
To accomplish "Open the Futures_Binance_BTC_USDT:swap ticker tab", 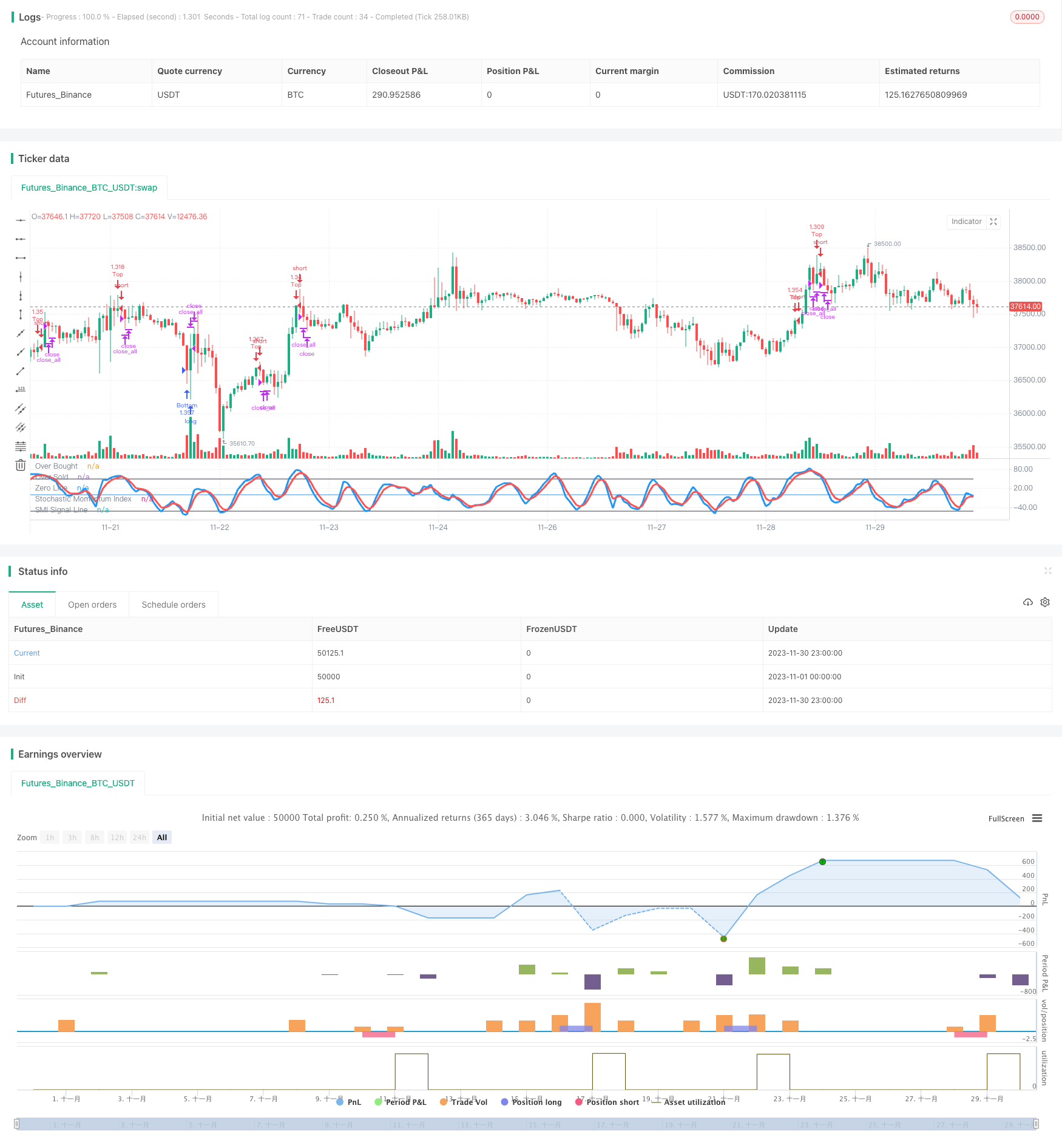I will [89, 188].
